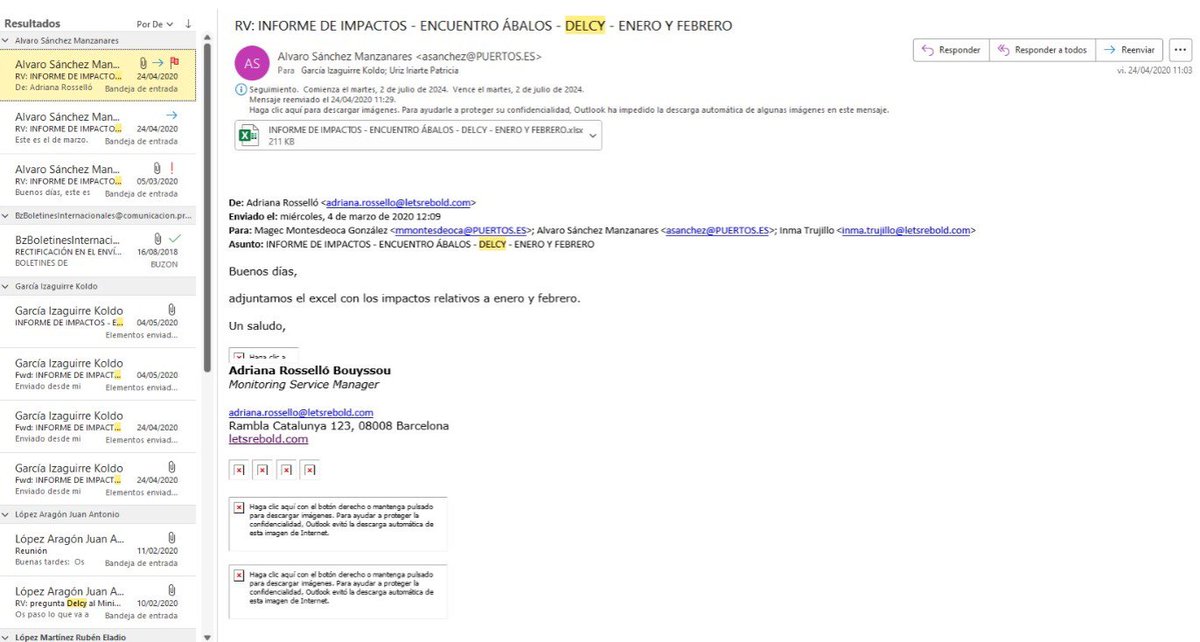Click asanchez@PUERTOS.ES link in the Para line

tap(718, 230)
